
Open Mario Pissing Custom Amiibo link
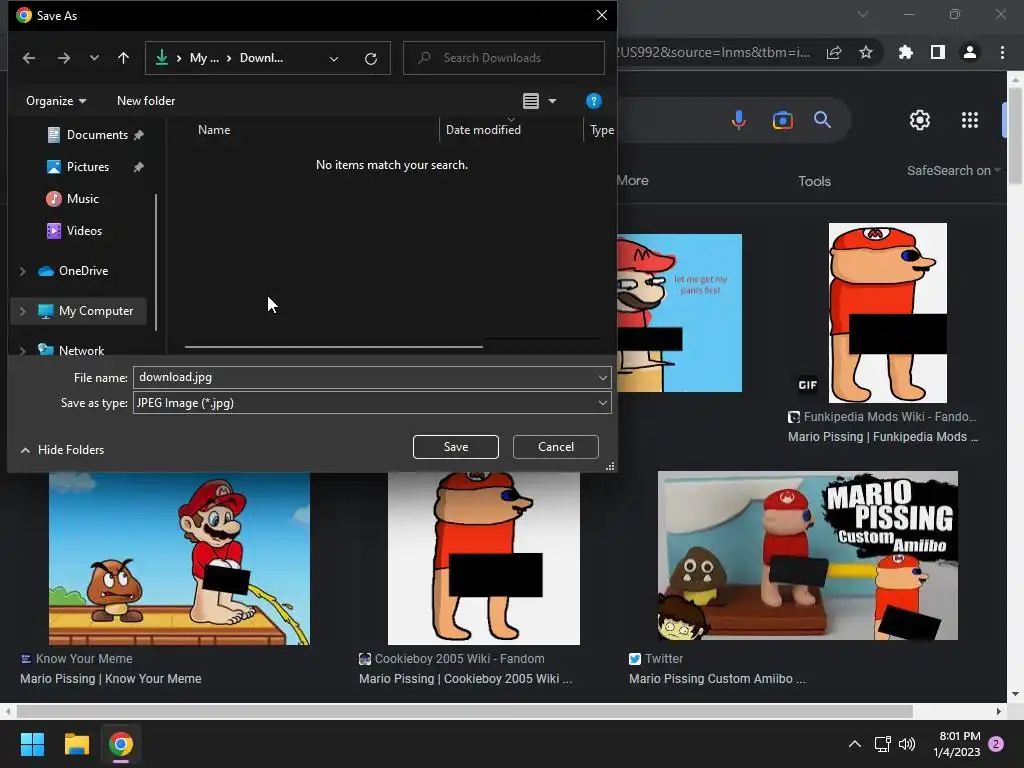[717, 679]
